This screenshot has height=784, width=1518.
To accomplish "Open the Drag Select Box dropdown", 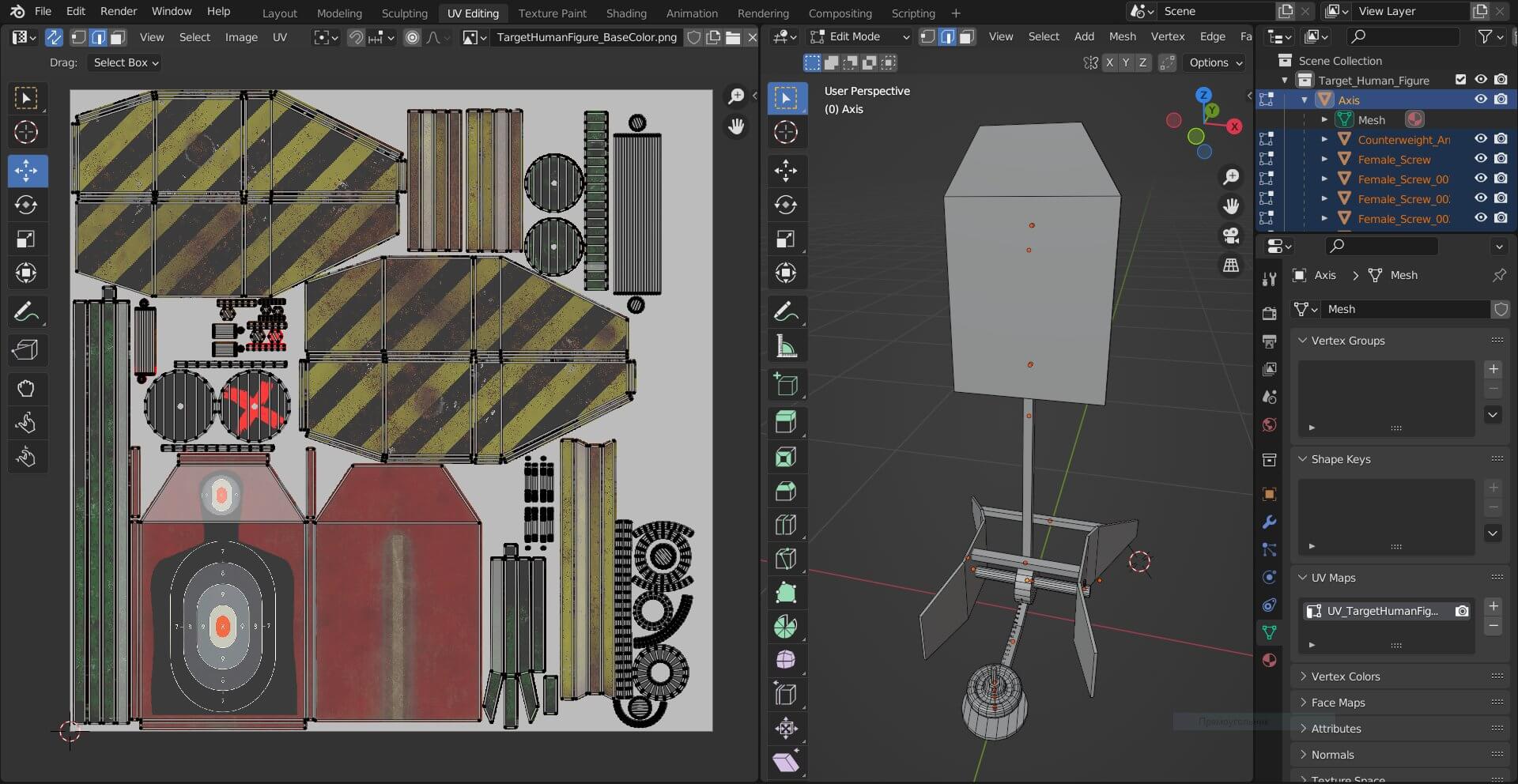I will (x=125, y=62).
